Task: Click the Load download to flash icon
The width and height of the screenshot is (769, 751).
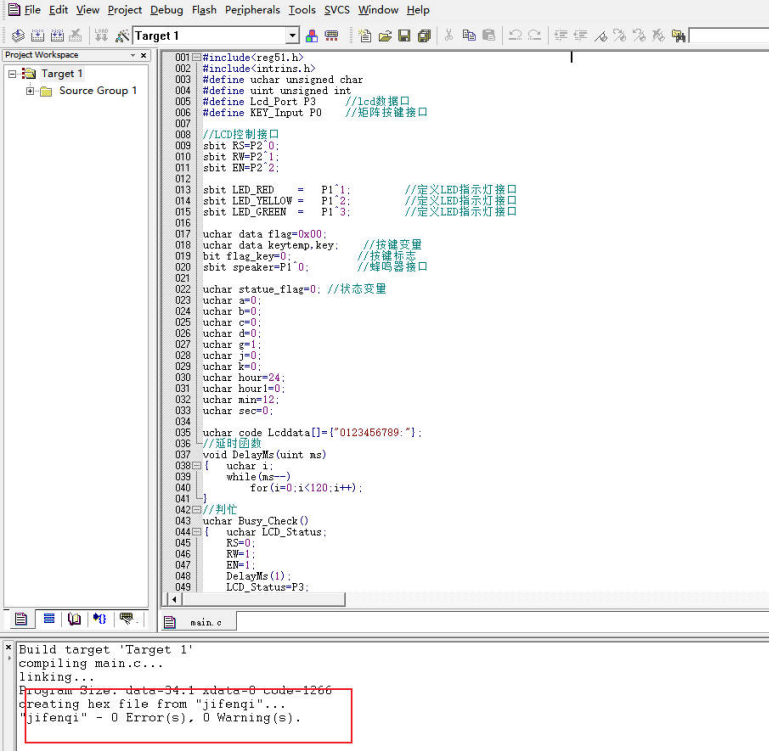Action: (x=101, y=35)
